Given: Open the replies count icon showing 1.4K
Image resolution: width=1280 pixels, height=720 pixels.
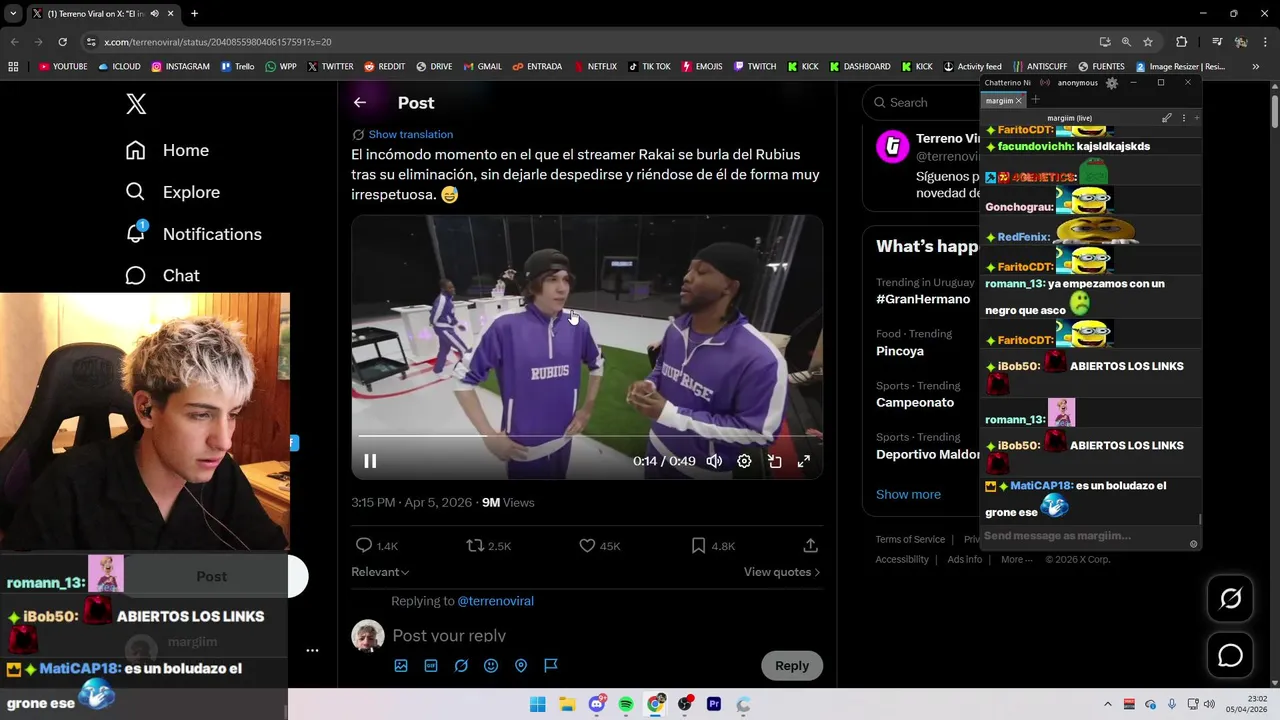Looking at the screenshot, I should click(364, 545).
